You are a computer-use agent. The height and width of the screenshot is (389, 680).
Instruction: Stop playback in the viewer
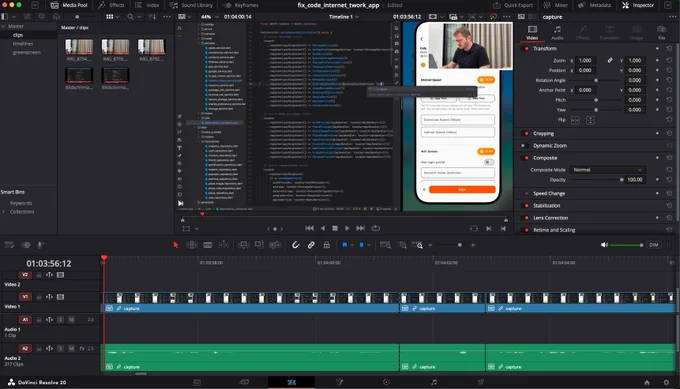click(x=335, y=228)
